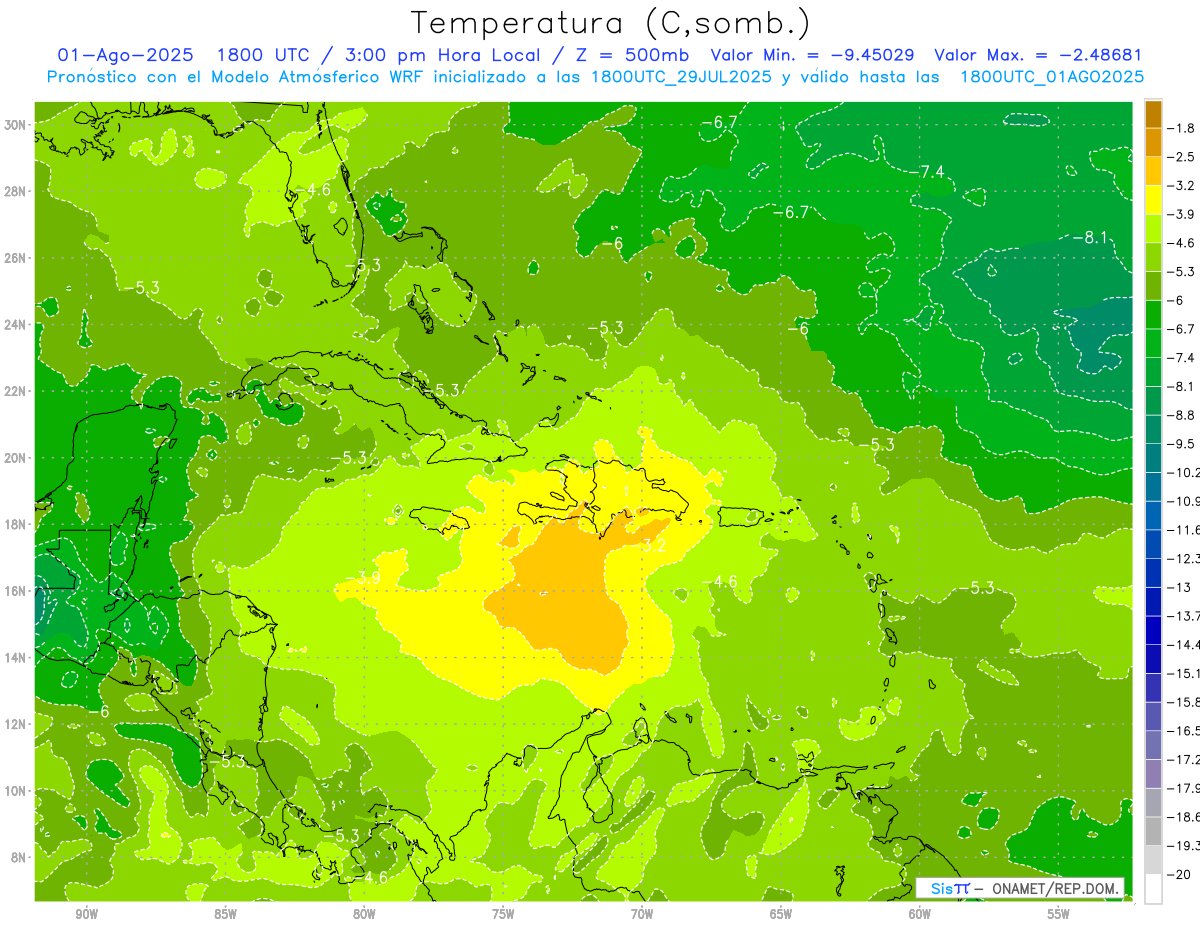Click the 55W longitude axis label
This screenshot has width=1200, height=927.
point(1059,914)
